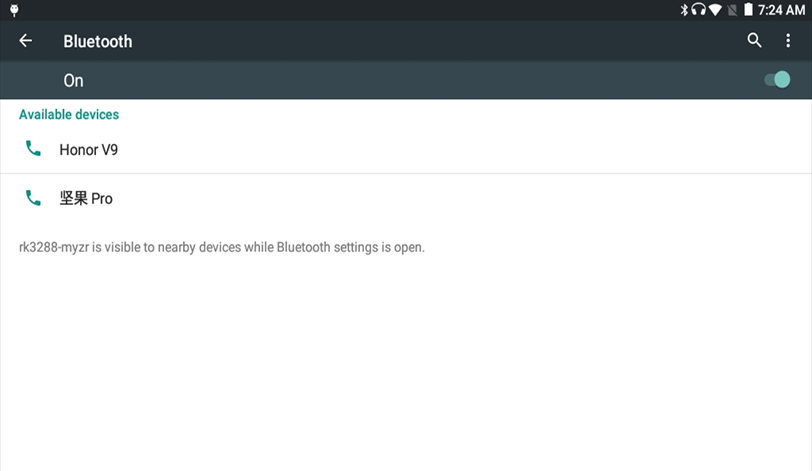Tap the Wi-Fi status bar icon
The height and width of the screenshot is (471, 812).
[x=715, y=10]
